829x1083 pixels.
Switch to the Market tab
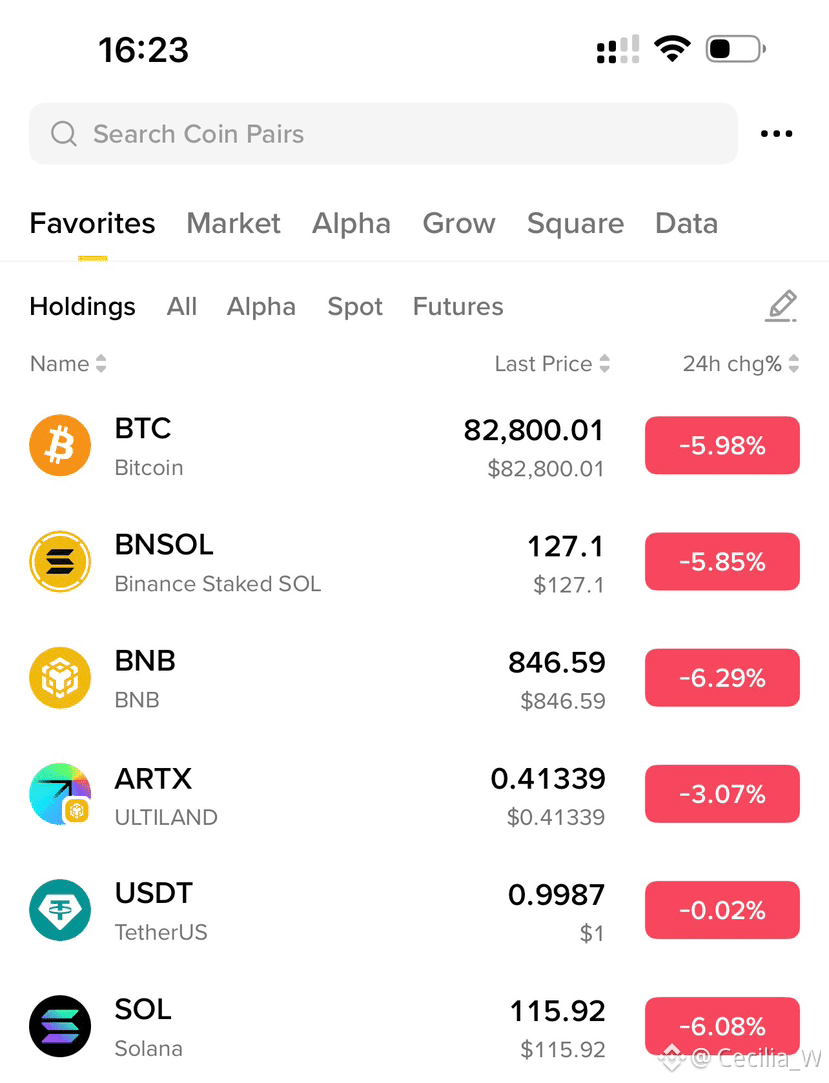[x=234, y=224]
